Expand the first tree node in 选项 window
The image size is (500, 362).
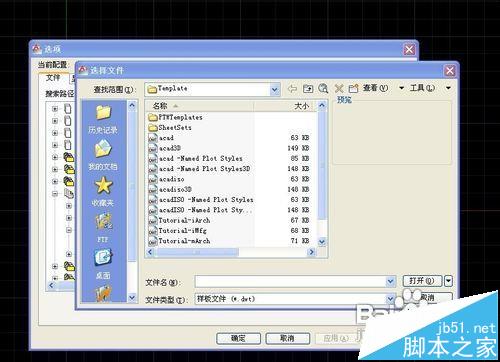pos(55,109)
